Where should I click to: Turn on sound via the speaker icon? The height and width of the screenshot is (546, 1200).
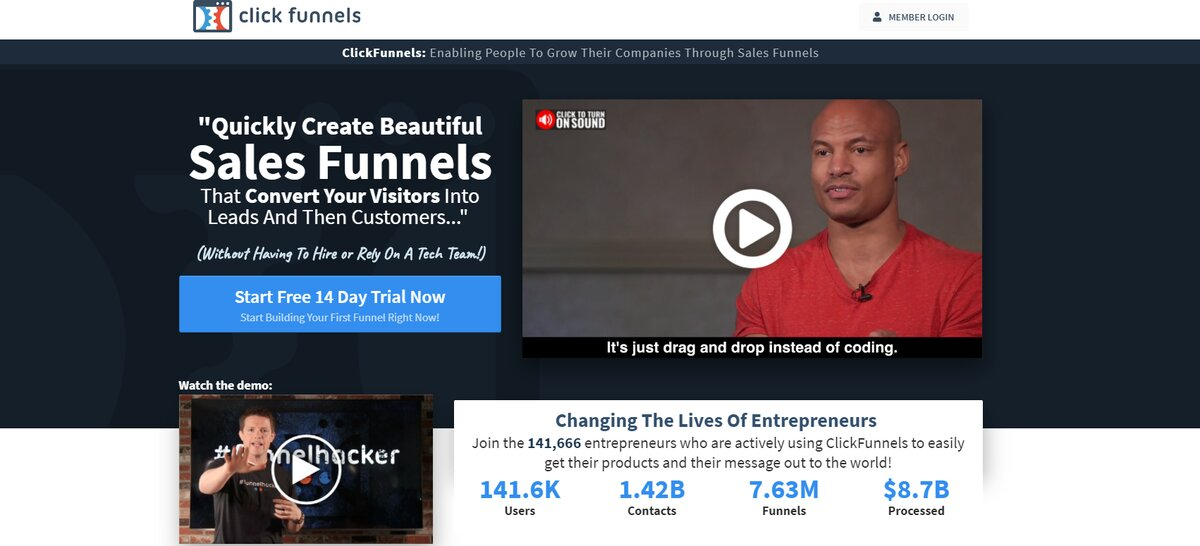[545, 120]
